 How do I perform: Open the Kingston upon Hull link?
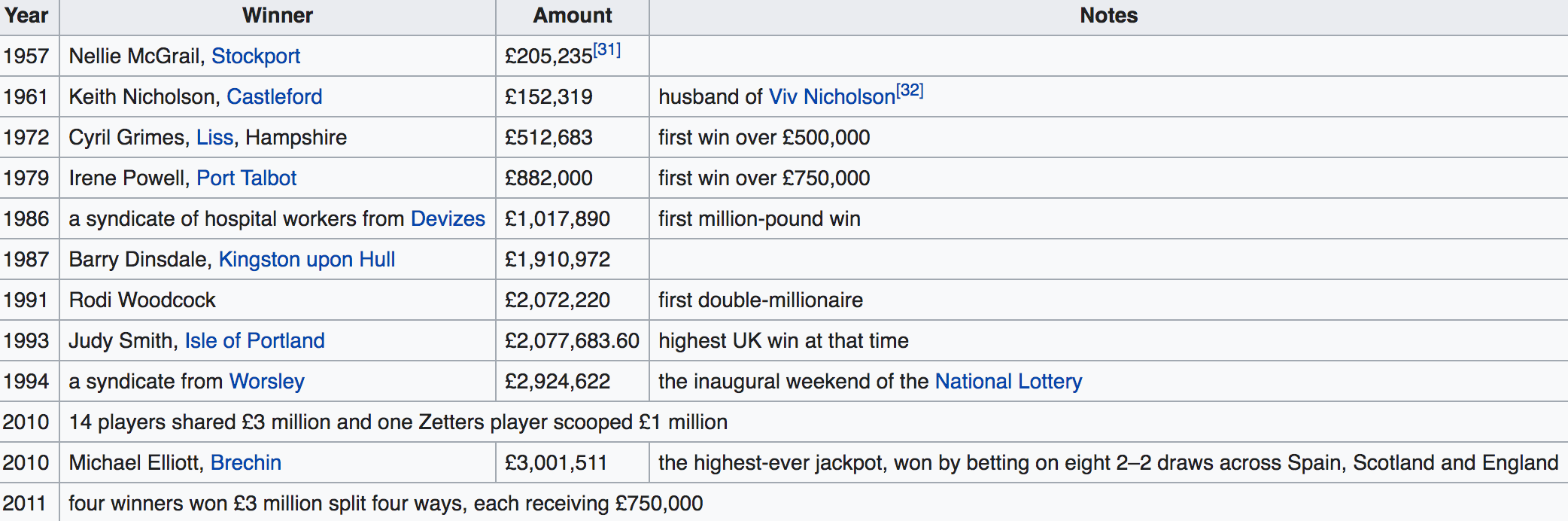click(307, 260)
